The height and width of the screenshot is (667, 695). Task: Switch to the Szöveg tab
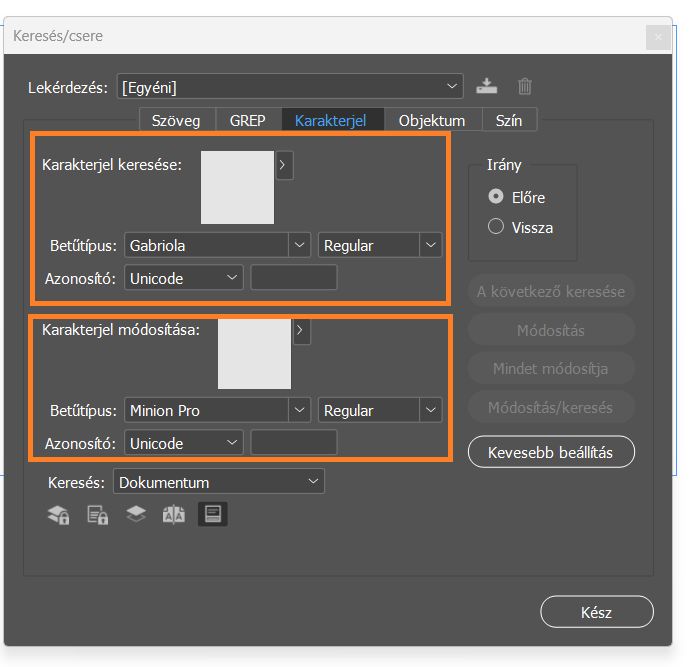[176, 121]
